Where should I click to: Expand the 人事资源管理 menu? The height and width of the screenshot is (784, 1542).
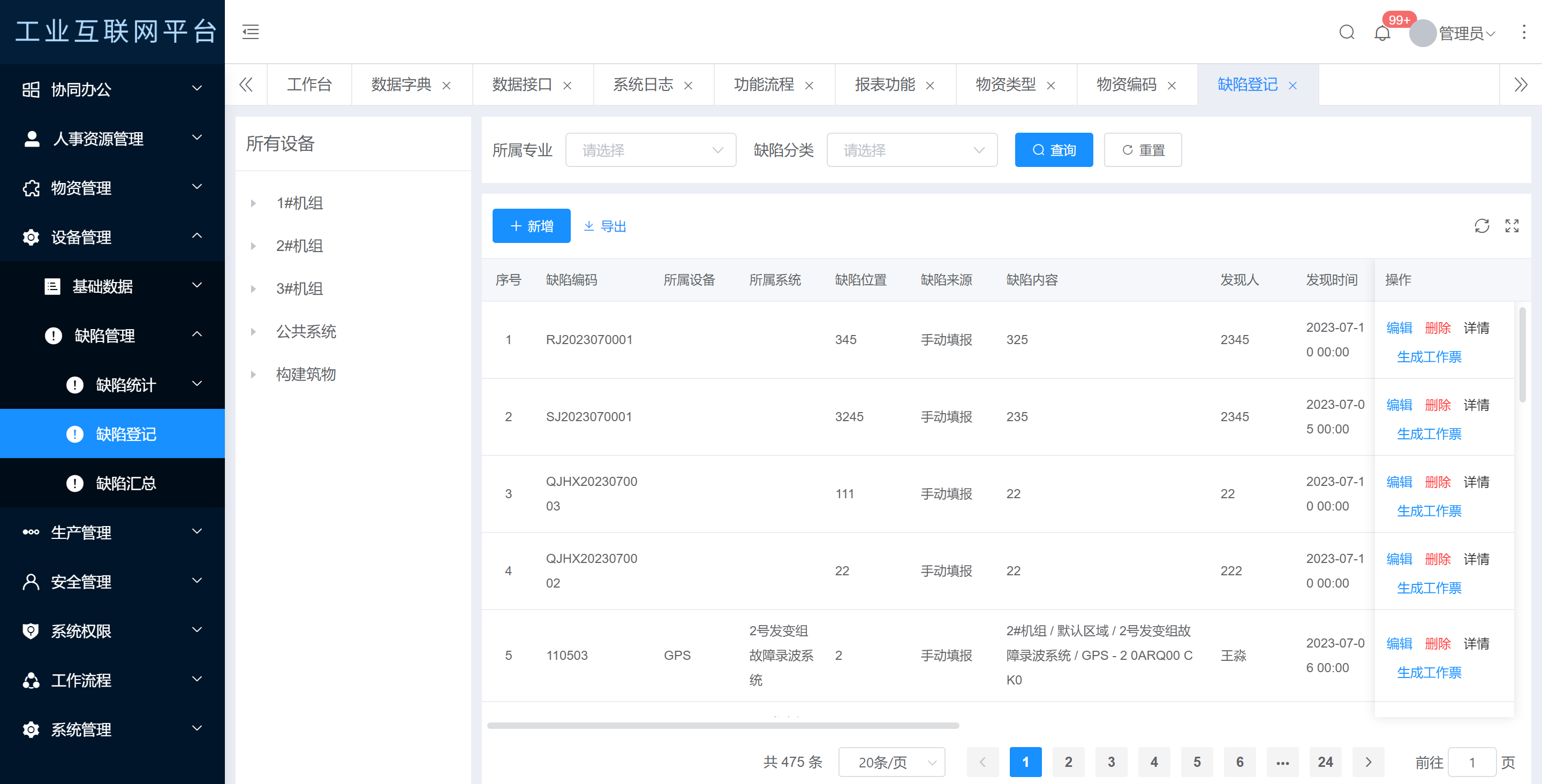(197, 138)
